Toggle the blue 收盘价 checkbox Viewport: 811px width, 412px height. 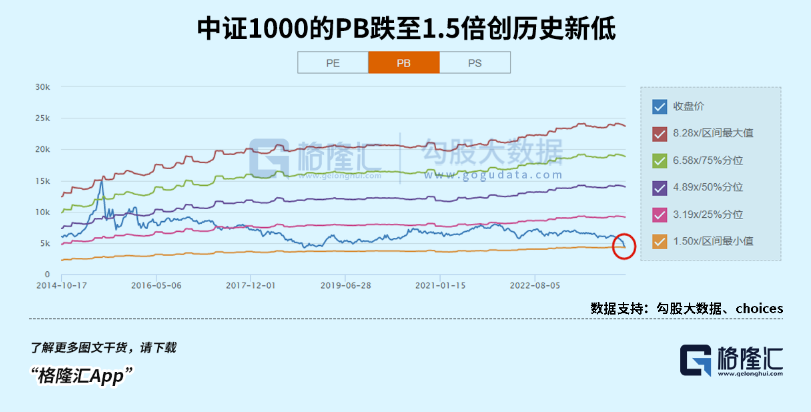point(659,106)
